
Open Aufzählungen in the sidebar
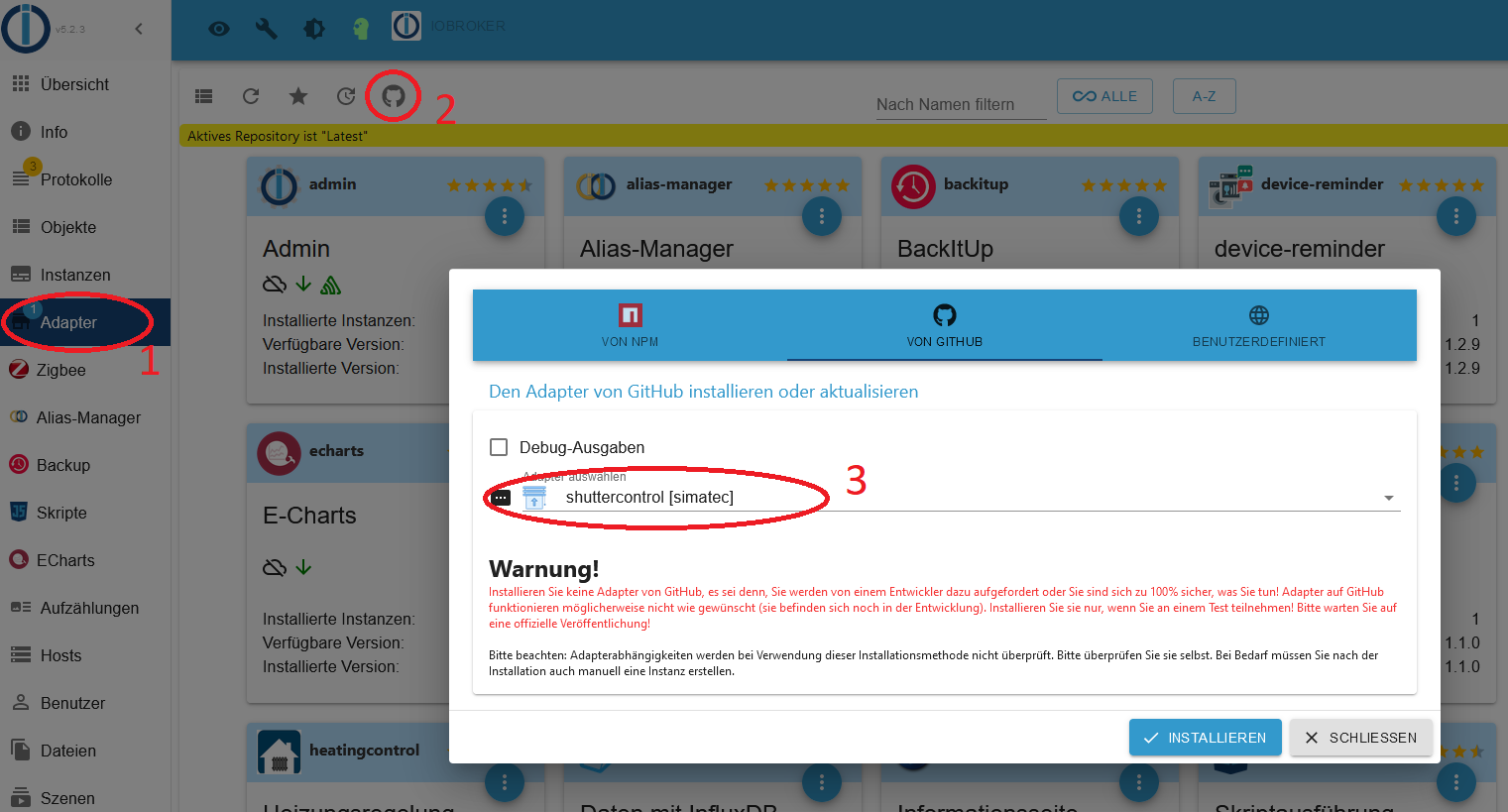[x=85, y=608]
